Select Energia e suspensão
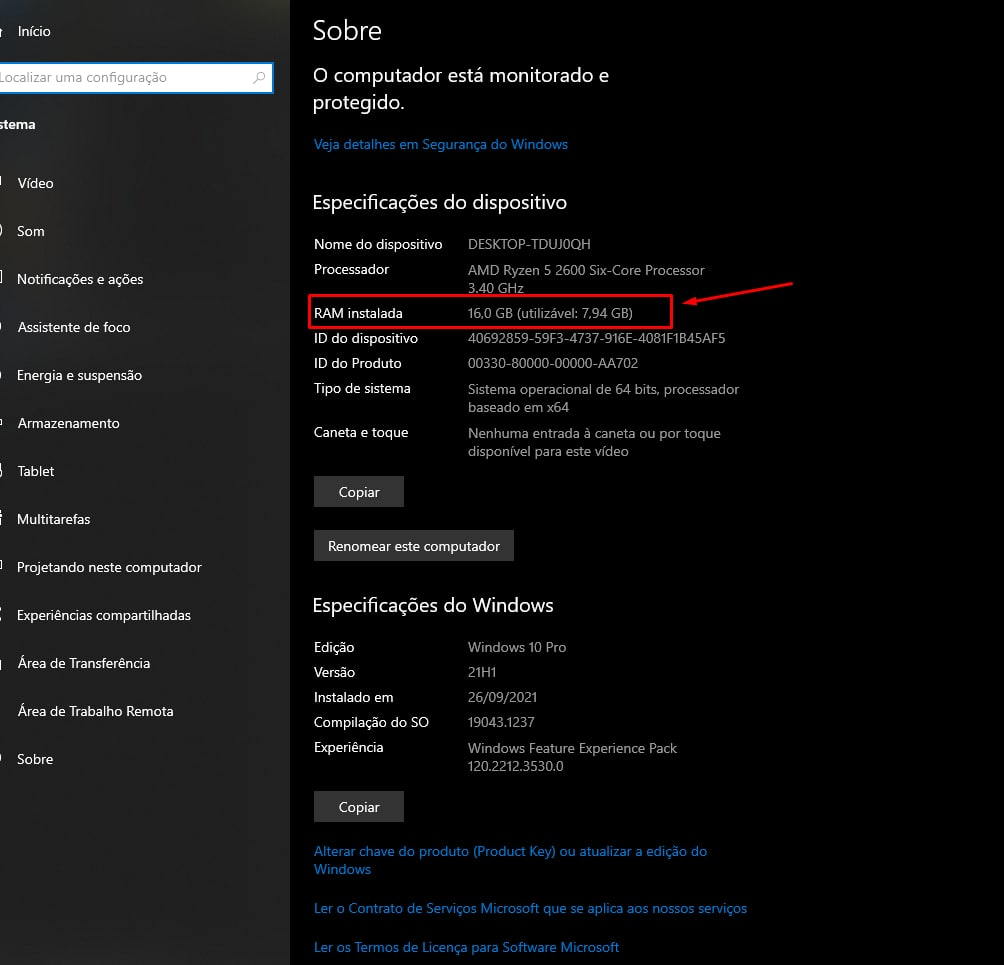1004x965 pixels. (79, 375)
